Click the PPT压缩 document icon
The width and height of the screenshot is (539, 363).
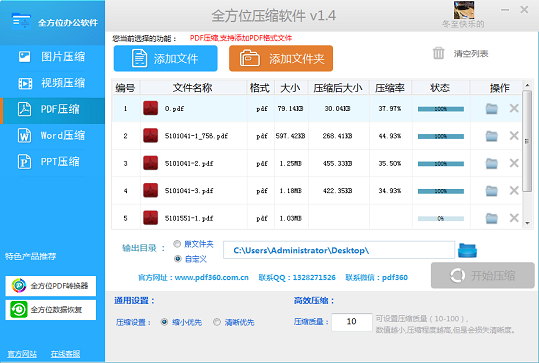pos(24,162)
